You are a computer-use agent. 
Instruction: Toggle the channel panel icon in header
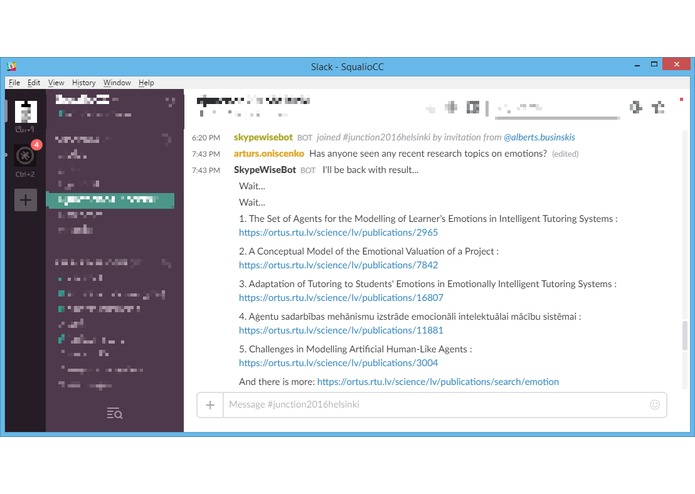[x=473, y=107]
